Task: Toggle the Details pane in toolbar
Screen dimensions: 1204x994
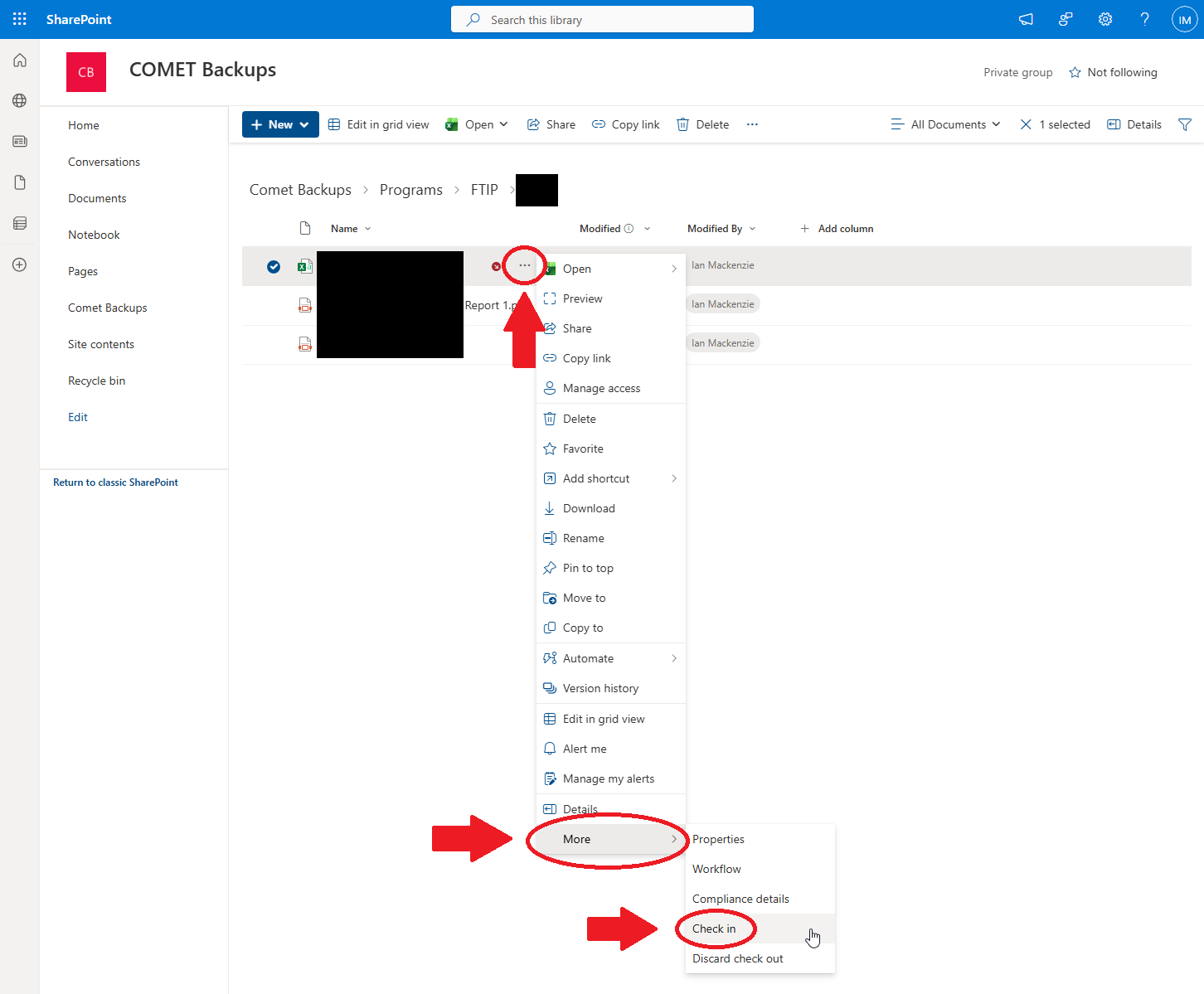Action: point(1134,124)
